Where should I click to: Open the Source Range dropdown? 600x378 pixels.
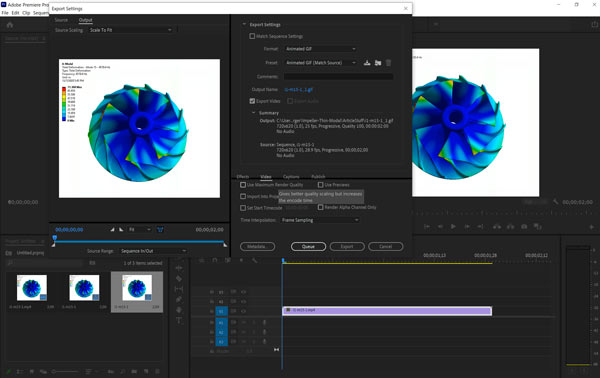click(x=153, y=251)
